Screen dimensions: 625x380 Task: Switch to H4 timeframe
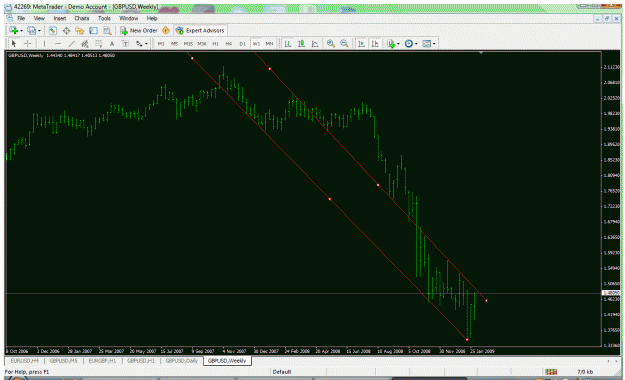click(229, 44)
